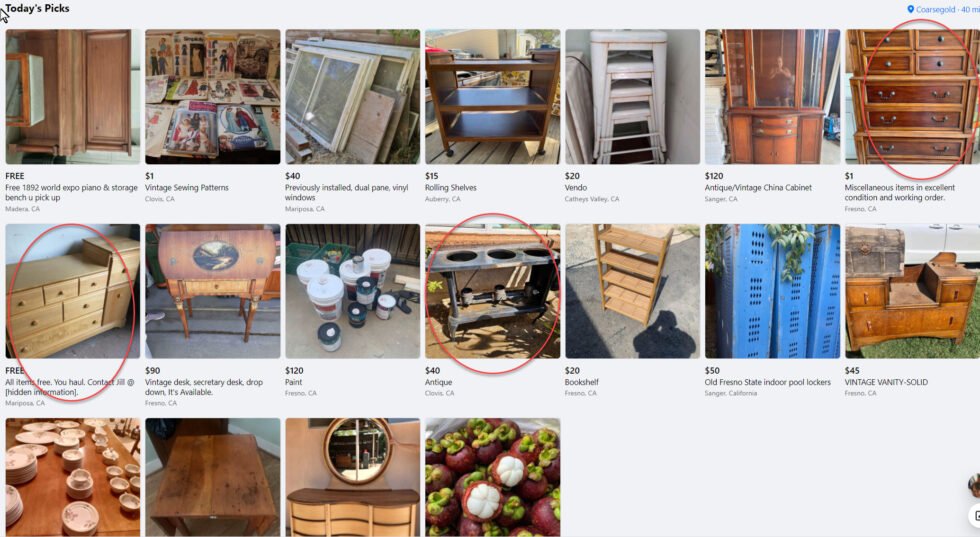Open the VINTAGE VANITY-SOLID listing photo
Viewport: 980px width, 537px height.
click(x=912, y=291)
